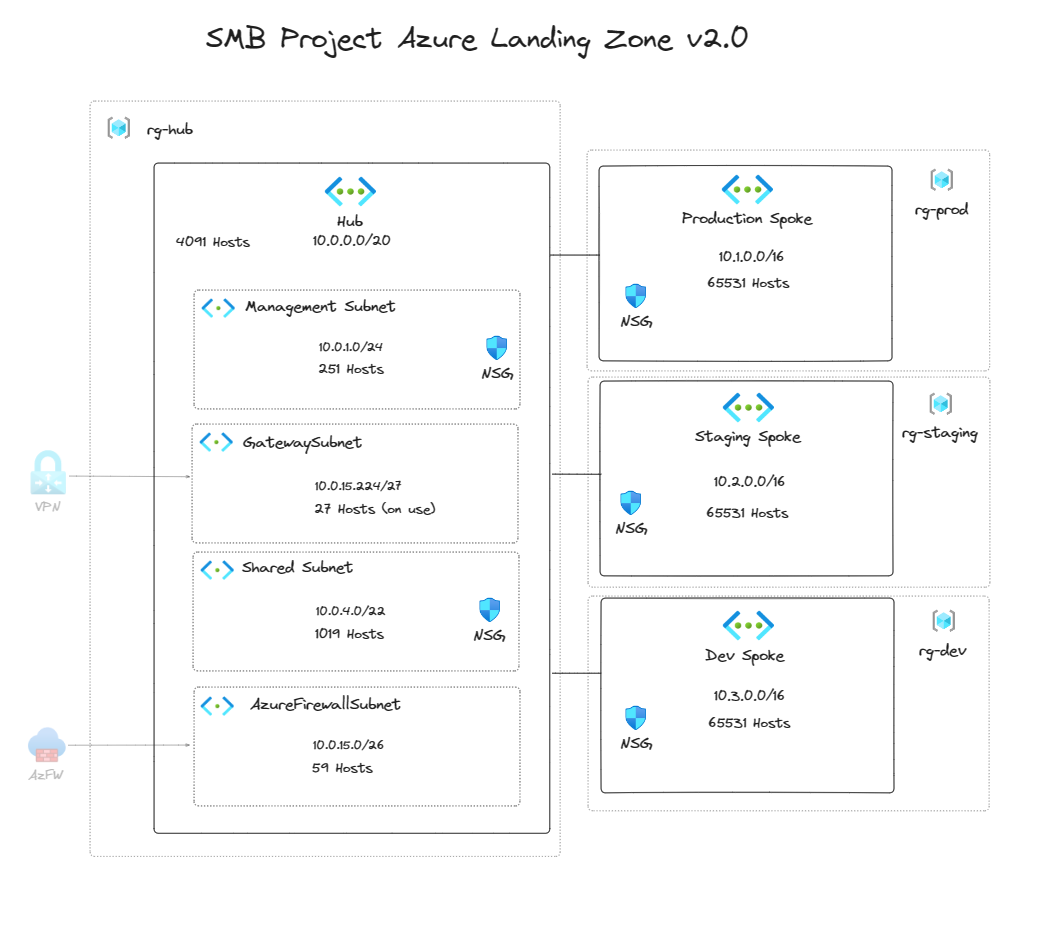Click the subnet icon next to GatewaySubnet
The image size is (1050, 928).
[x=216, y=442]
